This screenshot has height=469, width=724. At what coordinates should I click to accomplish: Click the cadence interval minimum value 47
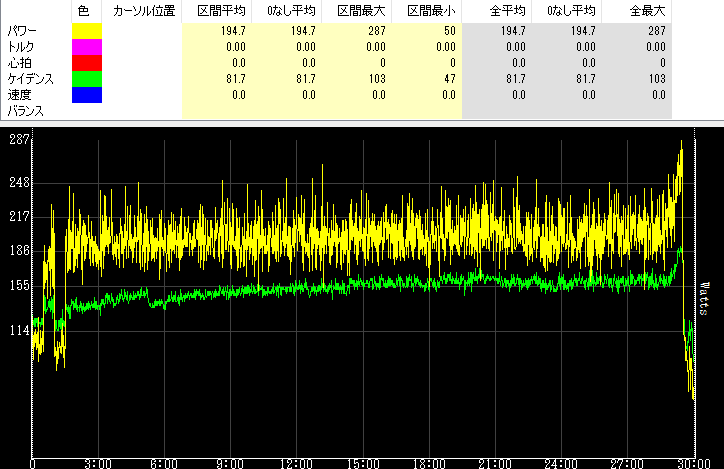pos(450,79)
